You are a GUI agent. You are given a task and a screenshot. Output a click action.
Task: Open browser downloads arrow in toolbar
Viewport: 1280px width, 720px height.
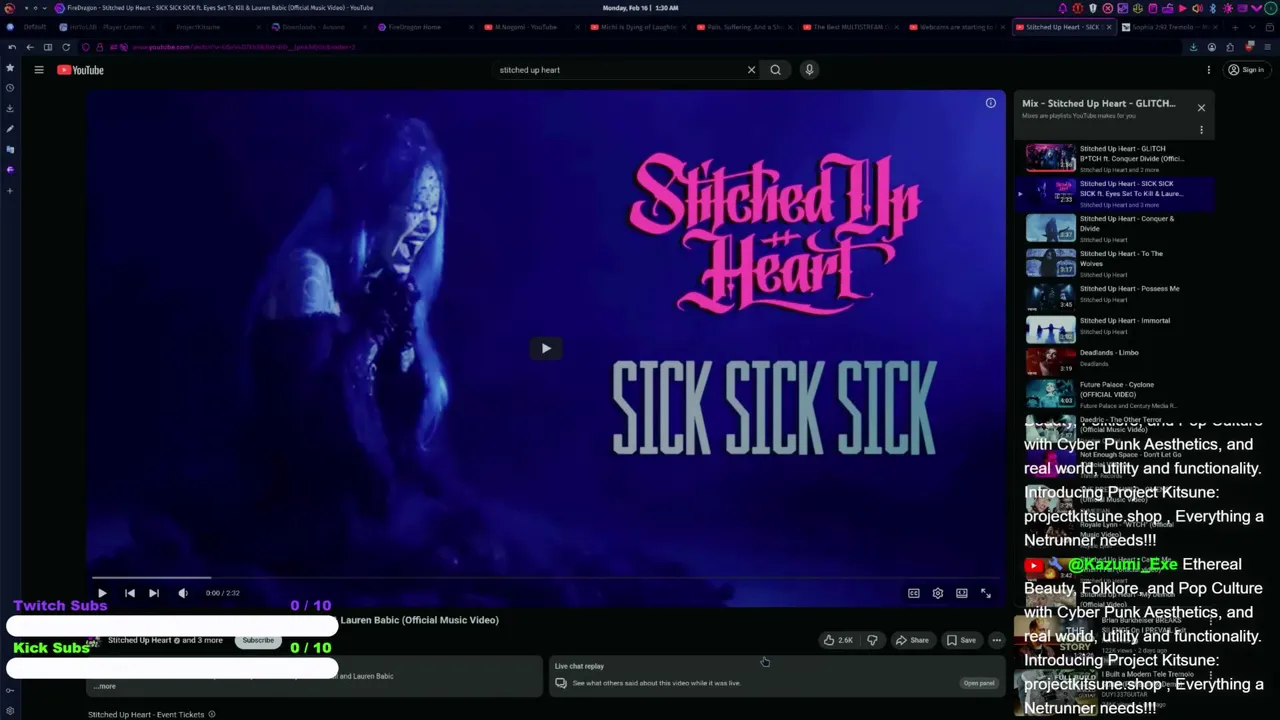pyautogui.click(x=1193, y=47)
